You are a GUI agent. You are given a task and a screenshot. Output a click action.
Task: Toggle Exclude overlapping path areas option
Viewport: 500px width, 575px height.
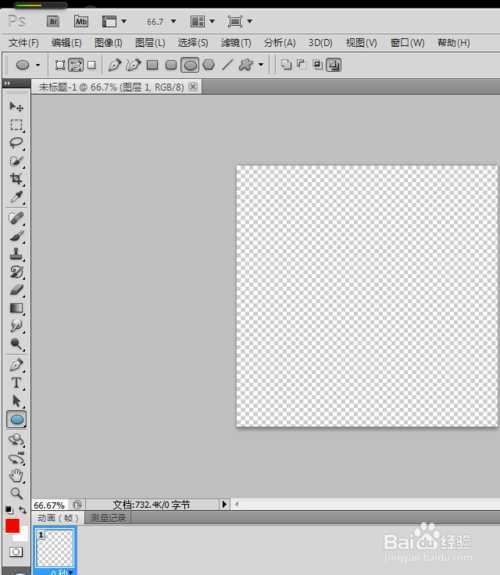point(333,65)
